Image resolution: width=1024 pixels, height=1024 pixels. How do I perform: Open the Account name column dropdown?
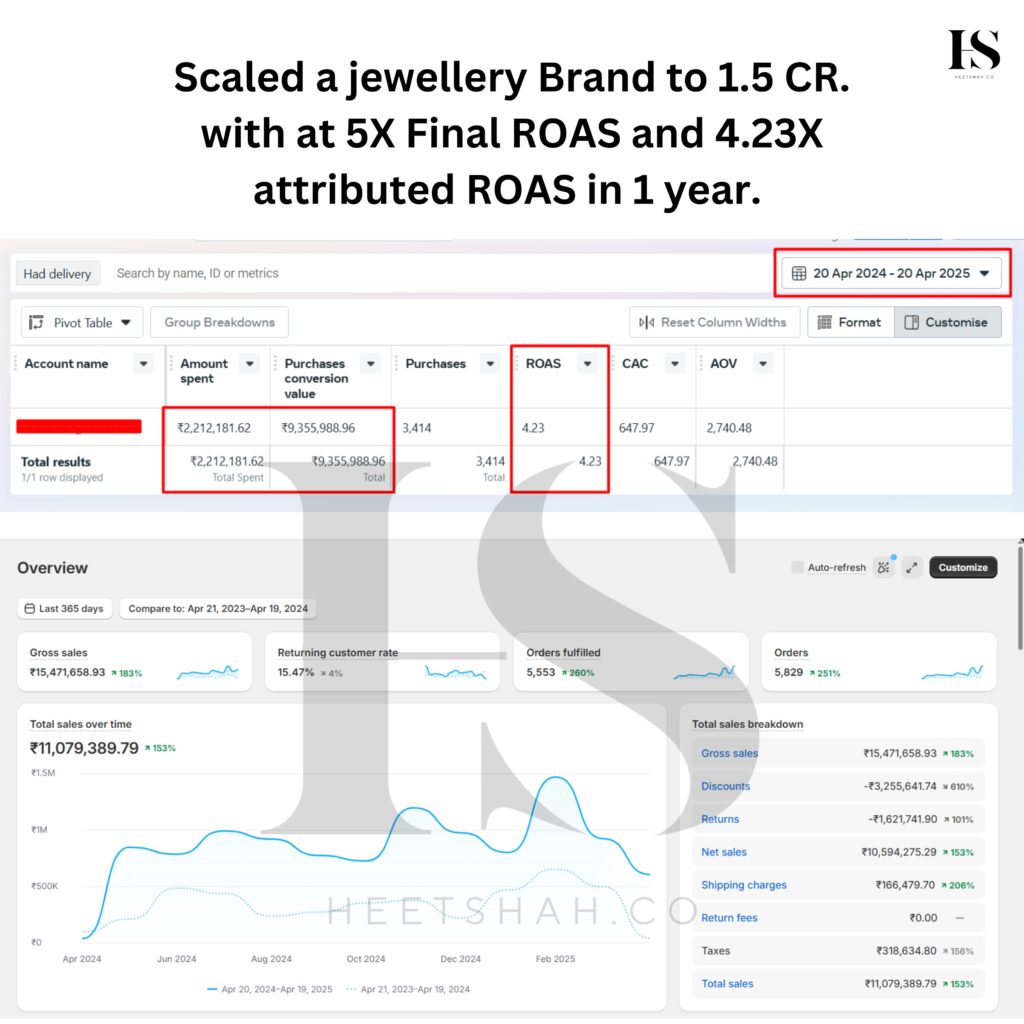click(x=143, y=364)
